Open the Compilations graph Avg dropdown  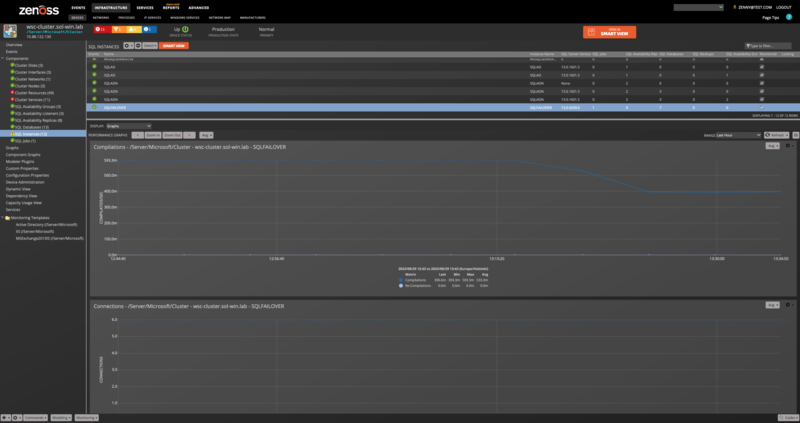click(772, 146)
